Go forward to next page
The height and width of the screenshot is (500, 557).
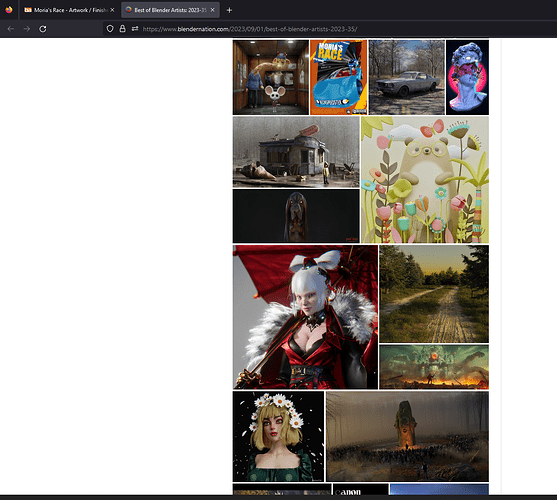(x=27, y=29)
